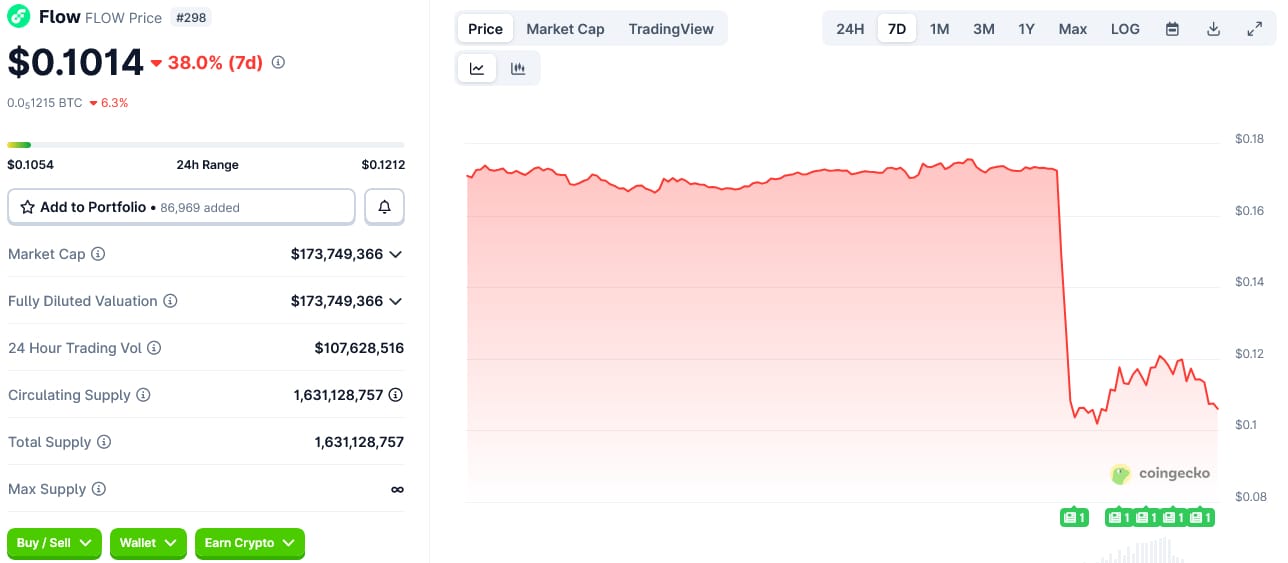Download the chart data
The image size is (1288, 563).
click(1213, 29)
